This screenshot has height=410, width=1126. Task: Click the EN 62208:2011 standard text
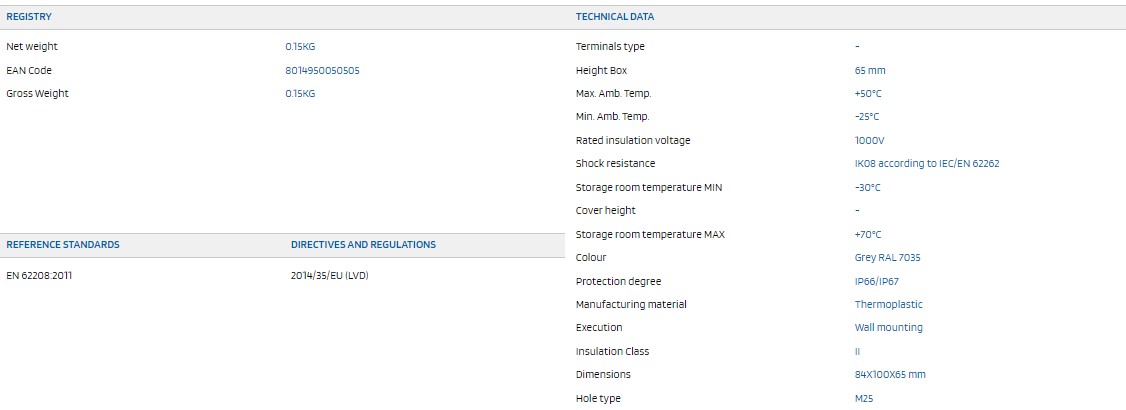(39, 275)
